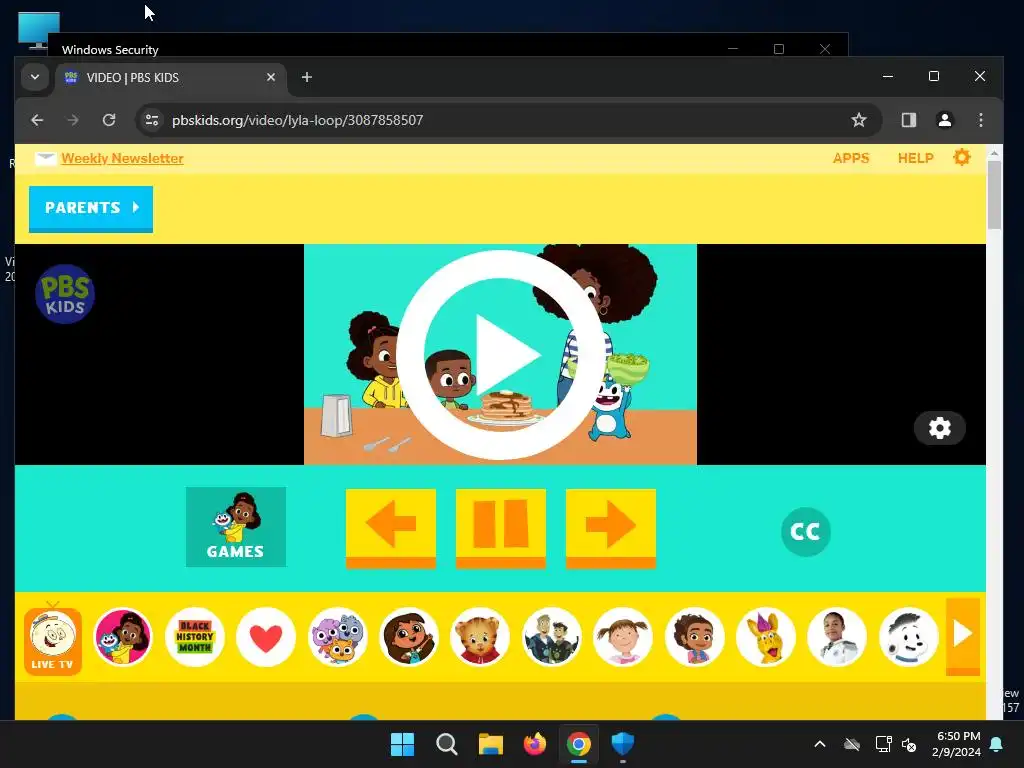This screenshot has height=768, width=1024.
Task: Go to previous video with left arrow
Action: click(391, 528)
